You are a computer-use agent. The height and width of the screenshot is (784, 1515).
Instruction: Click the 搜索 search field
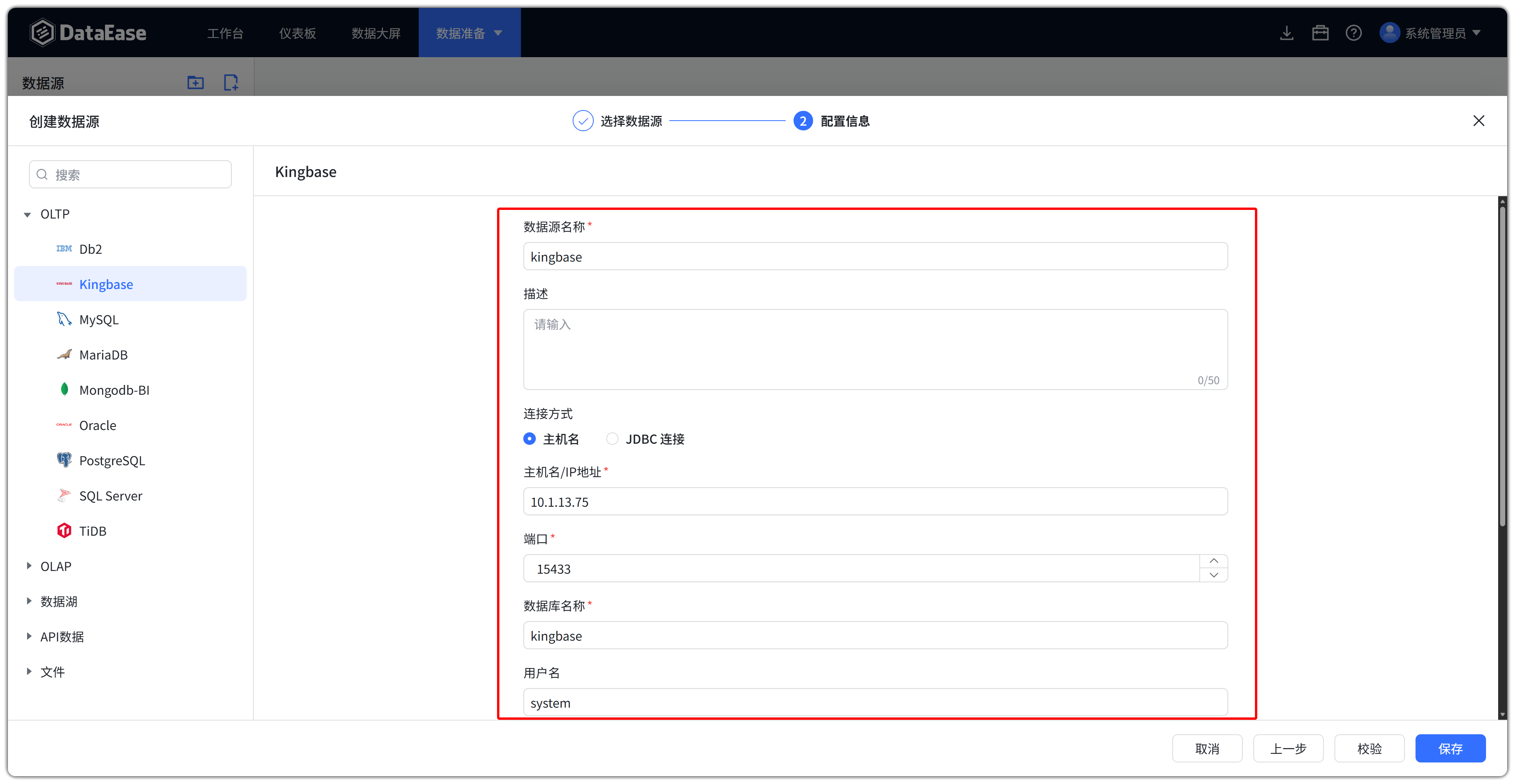tap(130, 175)
